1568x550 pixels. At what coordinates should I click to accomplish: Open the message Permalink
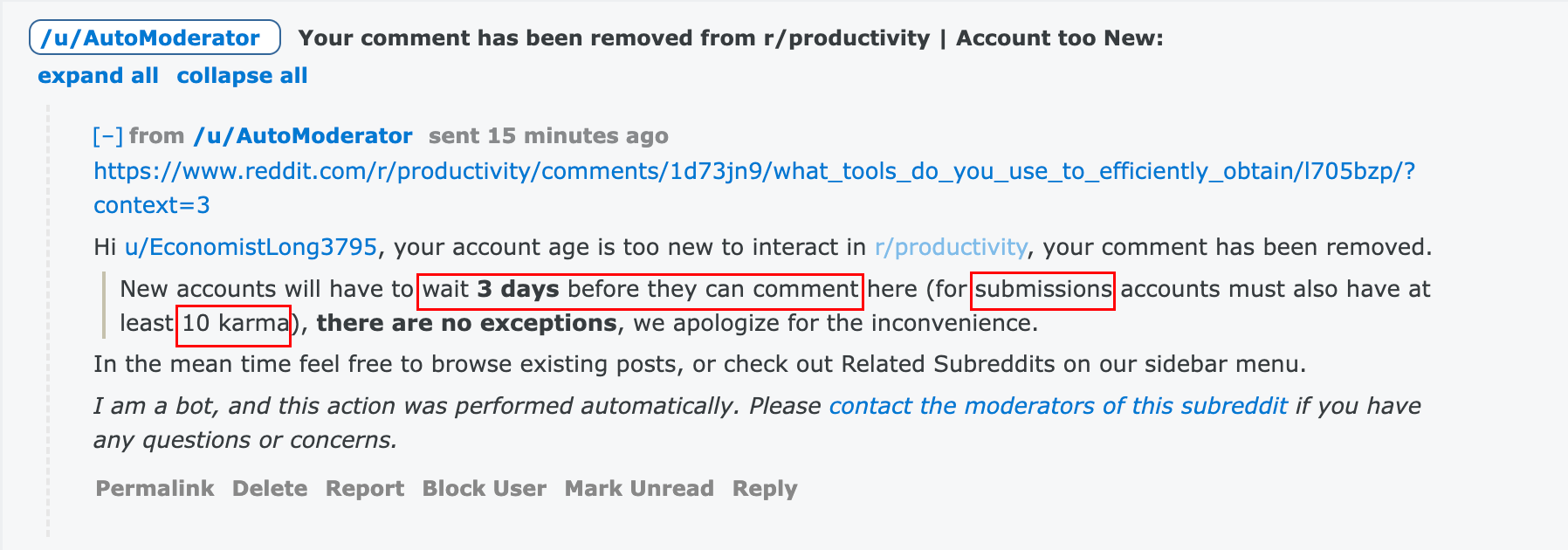click(155, 489)
